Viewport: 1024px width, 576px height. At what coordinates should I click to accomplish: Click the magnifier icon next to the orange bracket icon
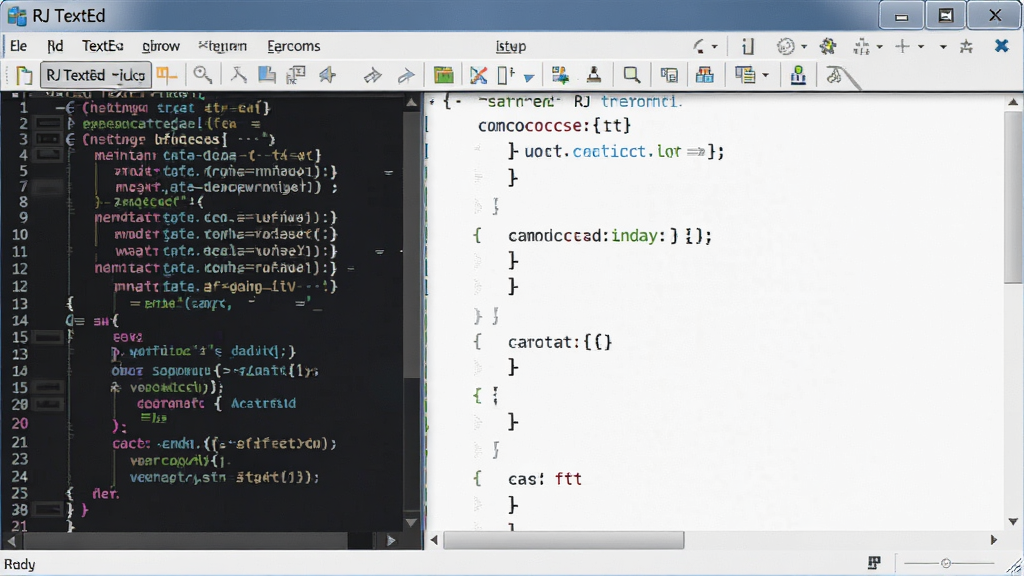202,75
